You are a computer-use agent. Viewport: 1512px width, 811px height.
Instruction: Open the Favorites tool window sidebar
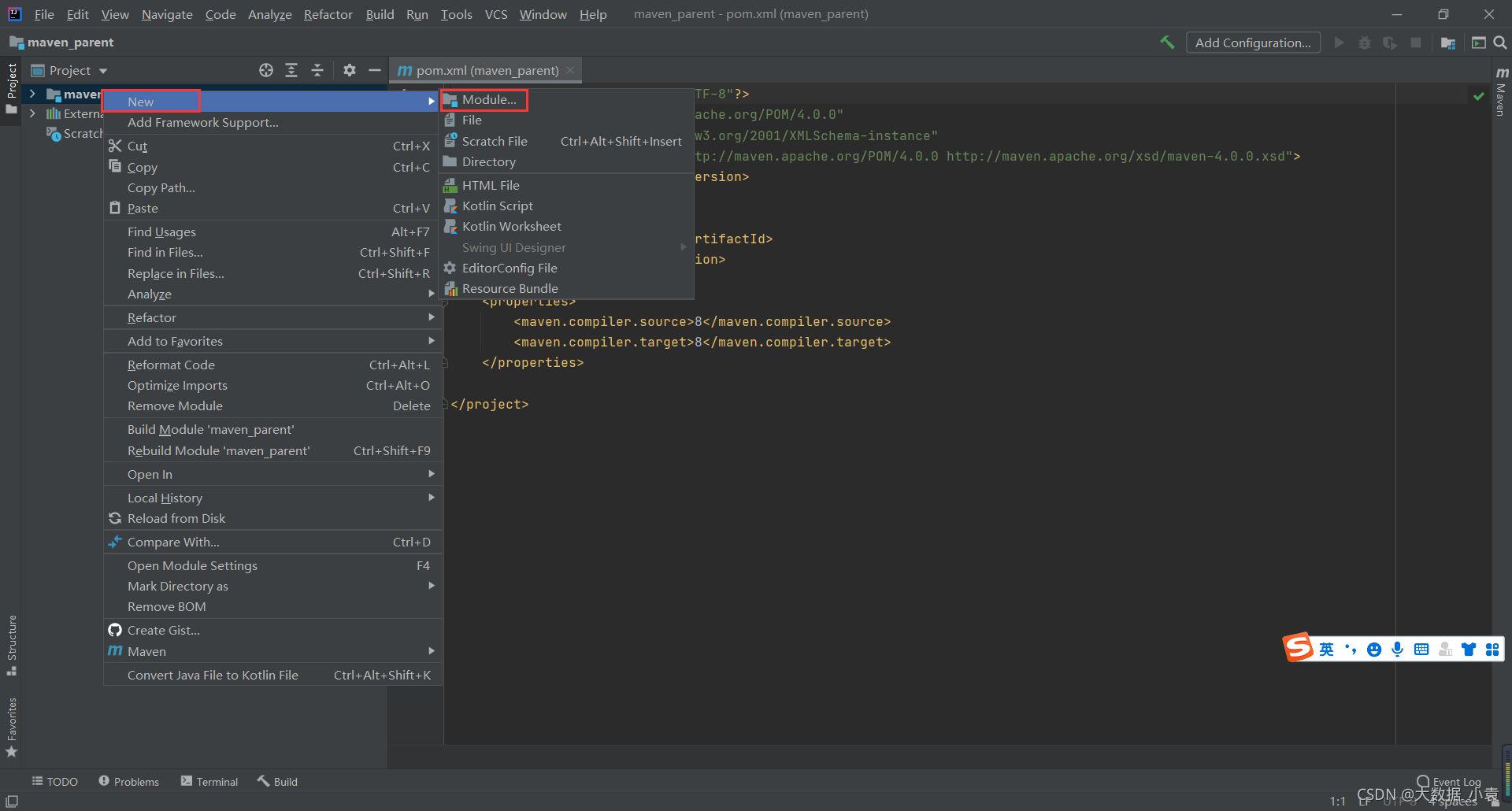tap(11, 727)
